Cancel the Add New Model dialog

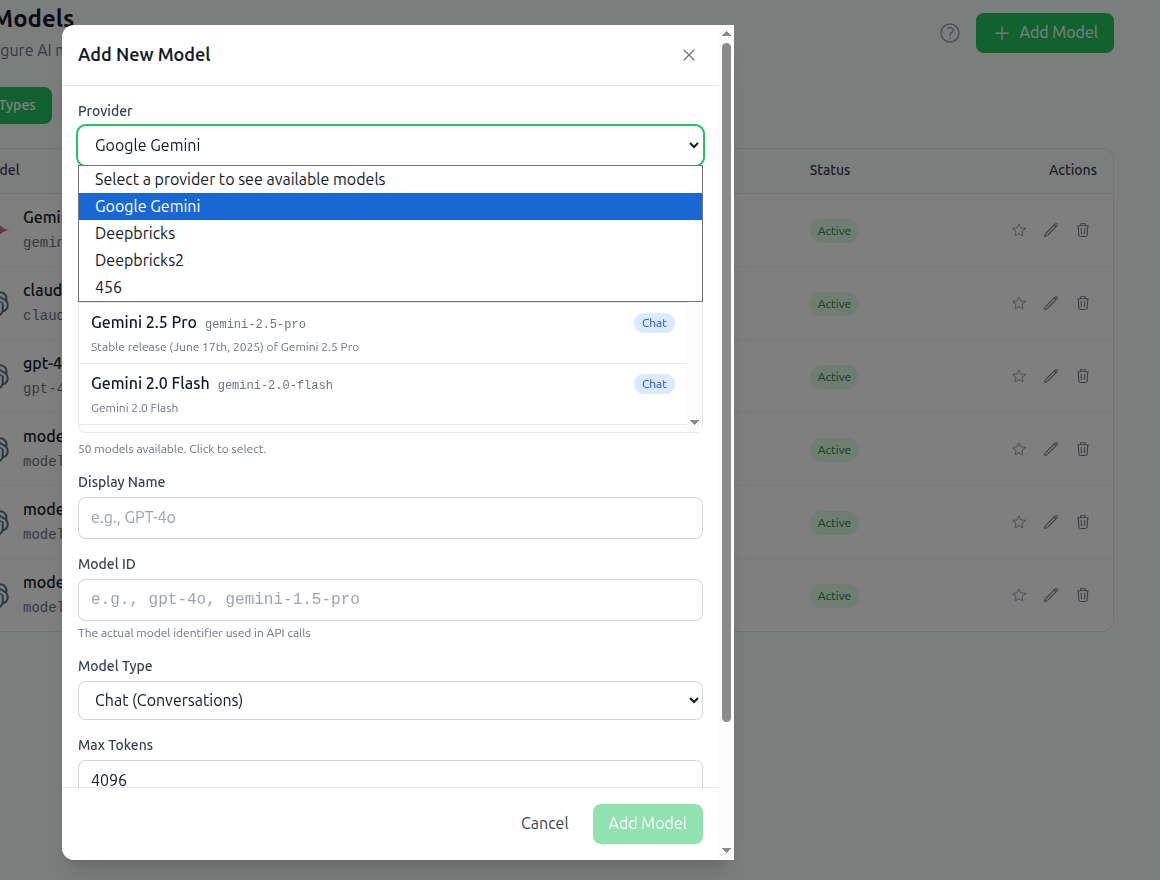(544, 823)
